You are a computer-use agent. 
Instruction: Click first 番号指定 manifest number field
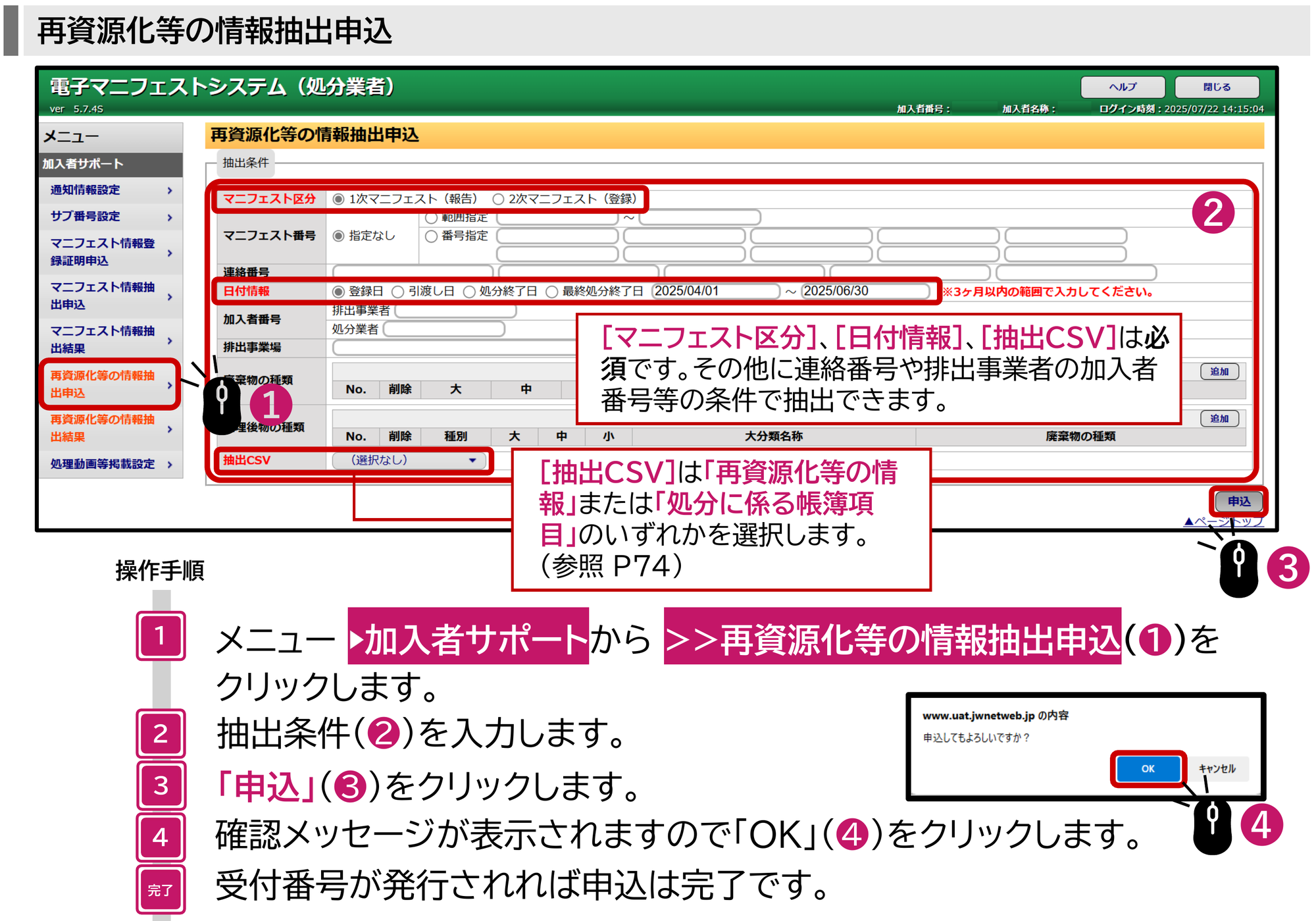tap(557, 236)
